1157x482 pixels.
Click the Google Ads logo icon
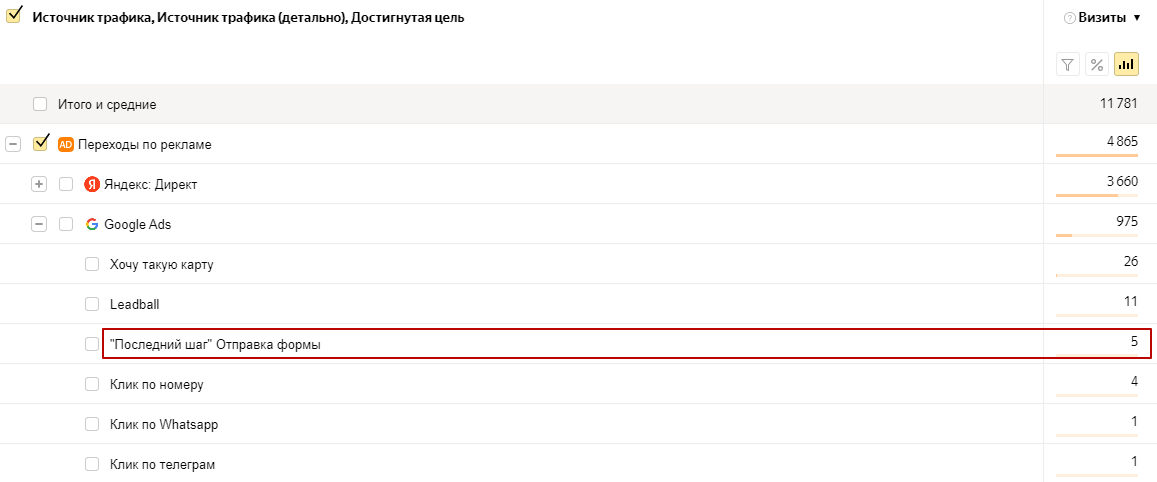pos(91,224)
